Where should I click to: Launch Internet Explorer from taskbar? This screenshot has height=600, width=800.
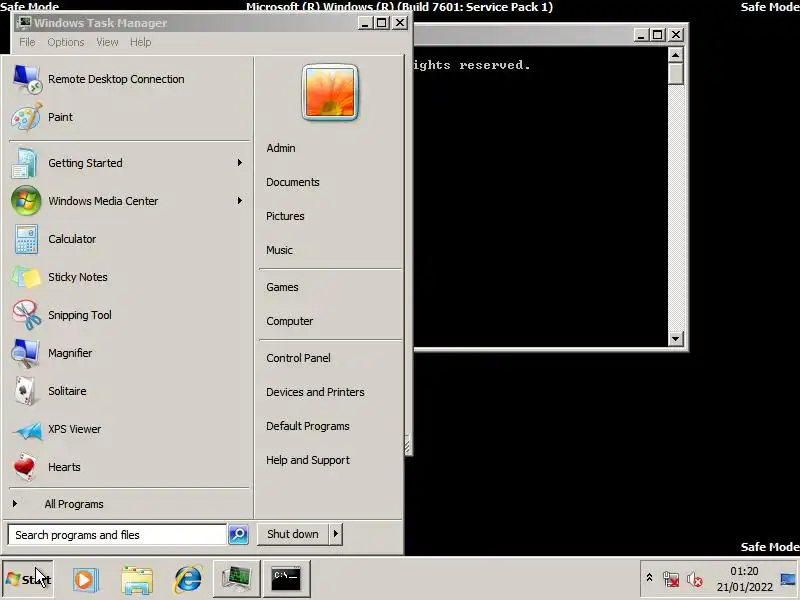tap(188, 579)
